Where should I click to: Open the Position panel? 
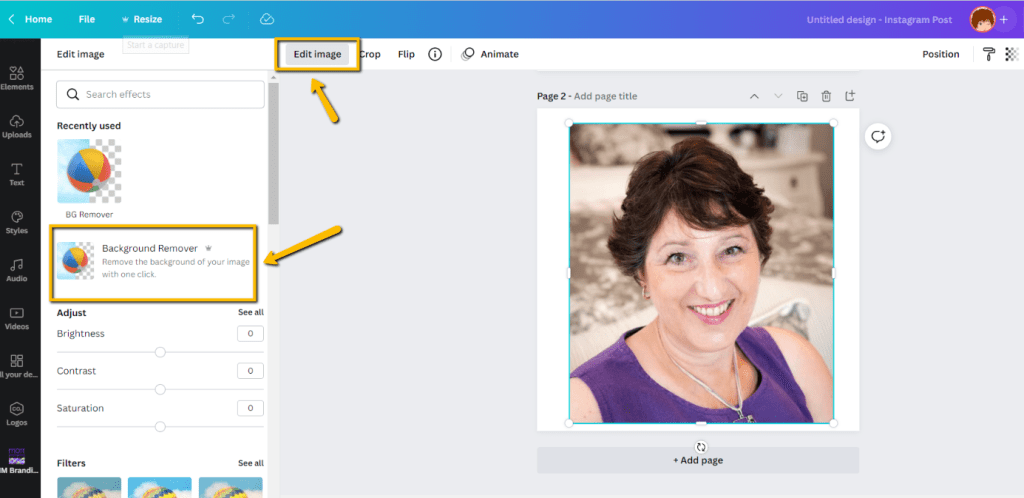(x=940, y=54)
